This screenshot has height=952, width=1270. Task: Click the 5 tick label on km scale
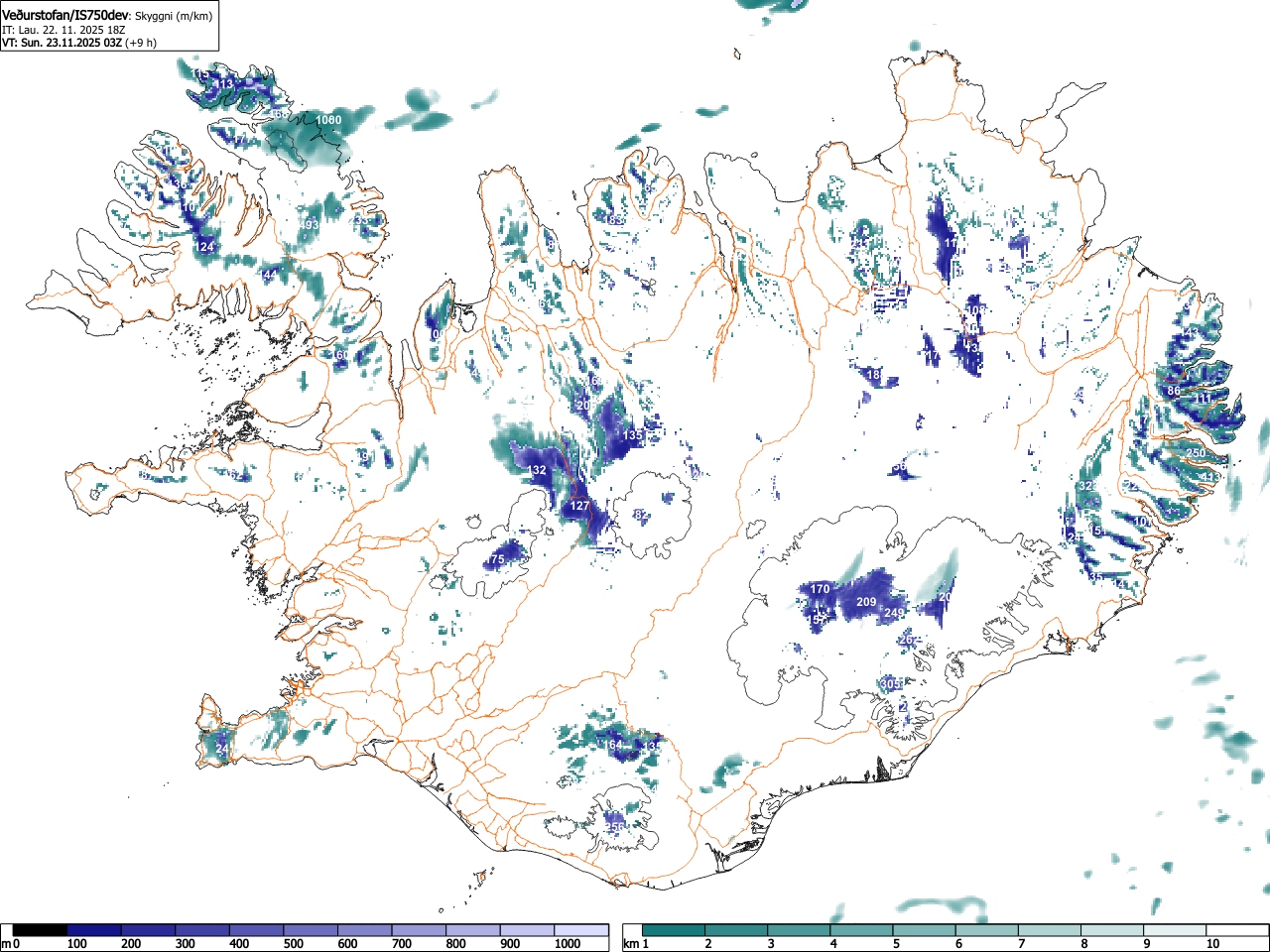(896, 944)
